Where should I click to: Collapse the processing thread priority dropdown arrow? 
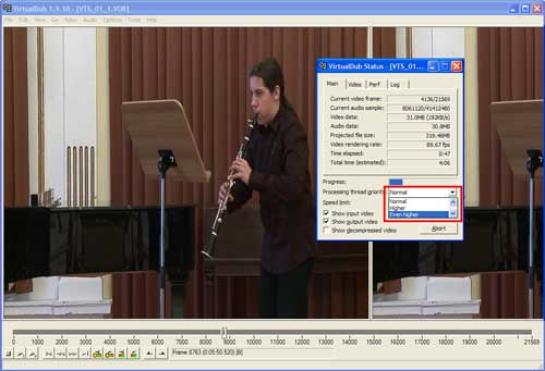click(x=452, y=192)
